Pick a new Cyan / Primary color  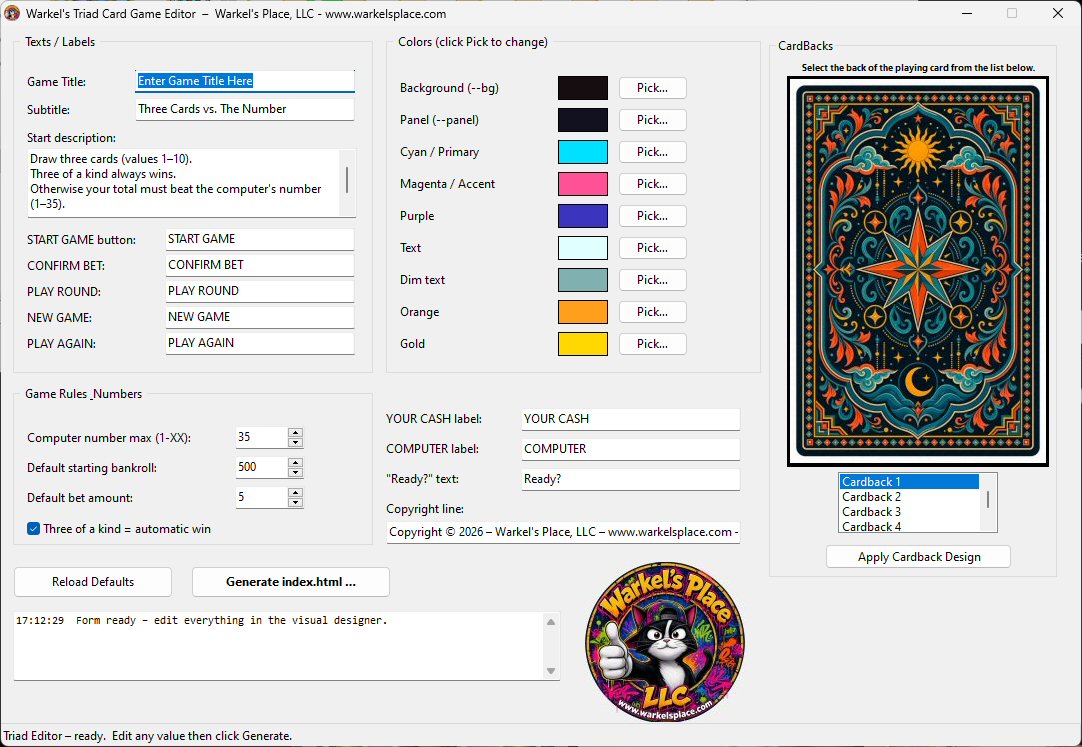tap(652, 152)
